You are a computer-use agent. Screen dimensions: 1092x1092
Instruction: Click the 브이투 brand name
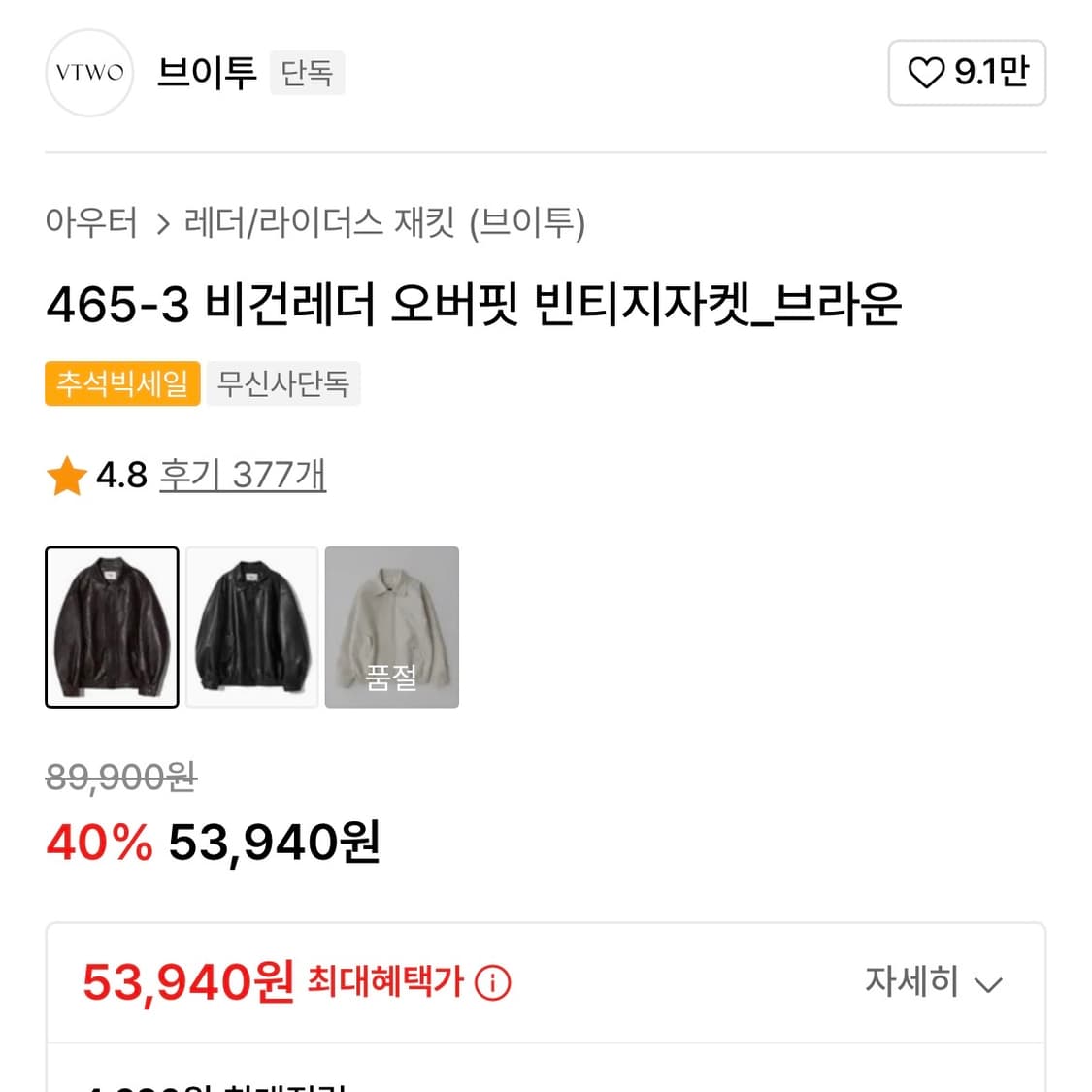pos(207,73)
